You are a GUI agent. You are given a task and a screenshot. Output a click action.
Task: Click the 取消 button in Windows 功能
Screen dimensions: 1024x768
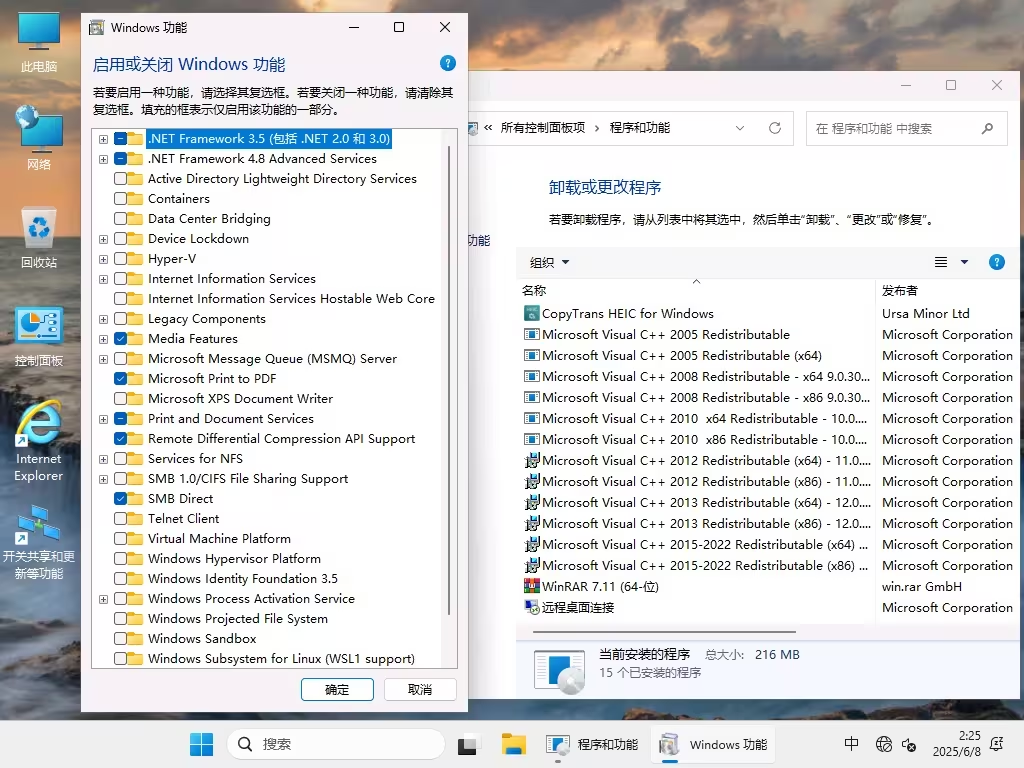(420, 690)
